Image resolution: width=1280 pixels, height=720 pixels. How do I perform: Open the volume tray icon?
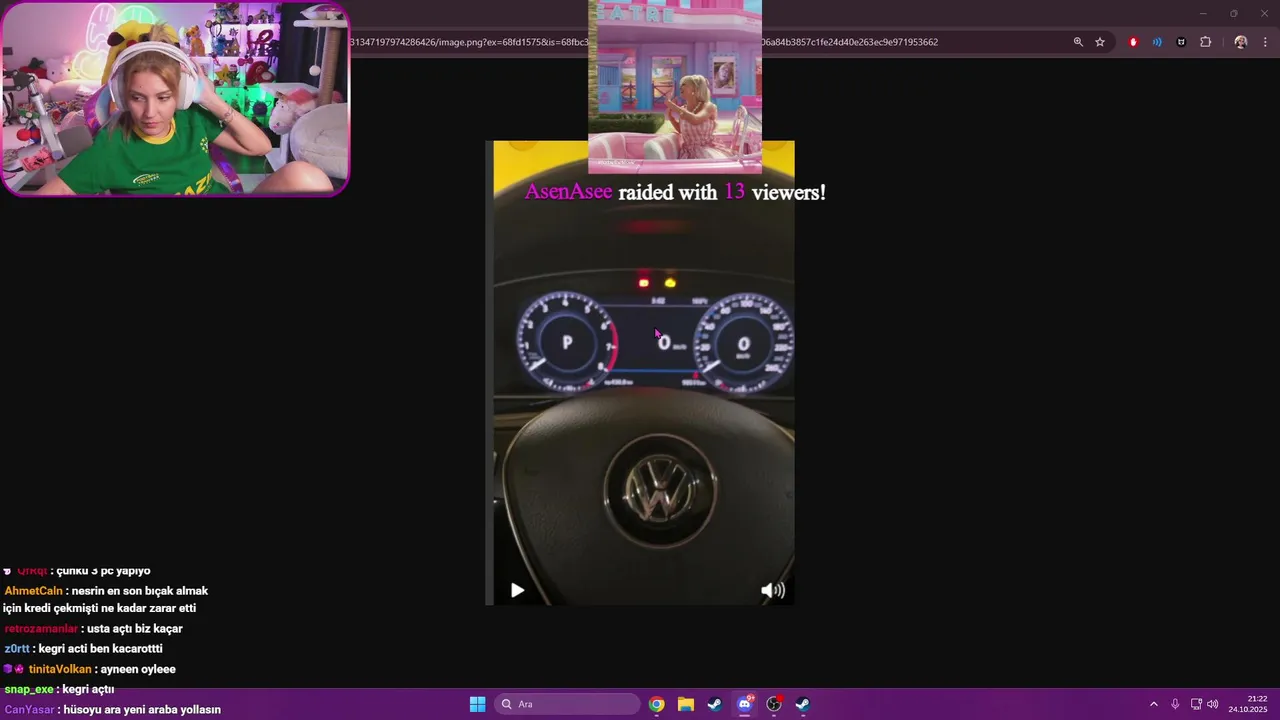1213,704
